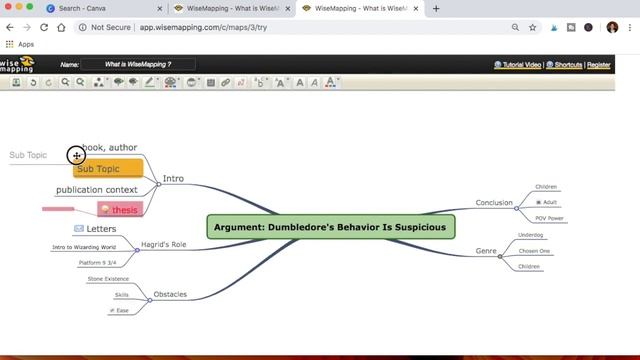Image resolution: width=640 pixels, height=360 pixels.
Task: Click the Register link
Action: click(x=598, y=64)
